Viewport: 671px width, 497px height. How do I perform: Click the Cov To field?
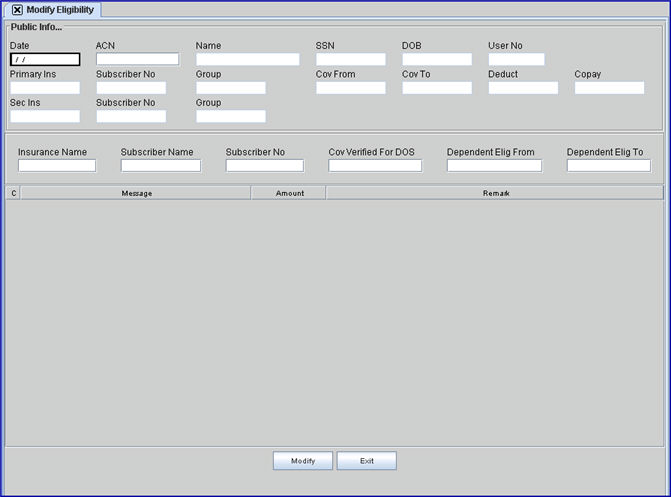437,88
